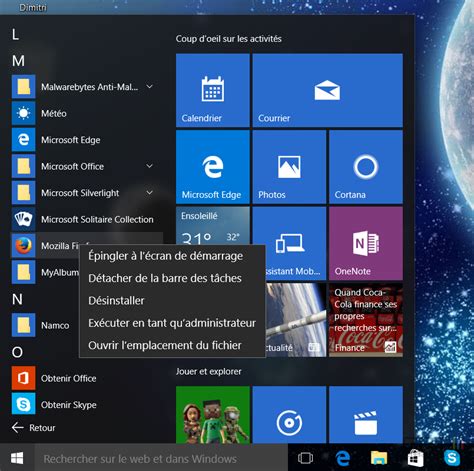Click the Microsoft Solitaire Collection label
This screenshot has height=471, width=474.
click(x=97, y=220)
